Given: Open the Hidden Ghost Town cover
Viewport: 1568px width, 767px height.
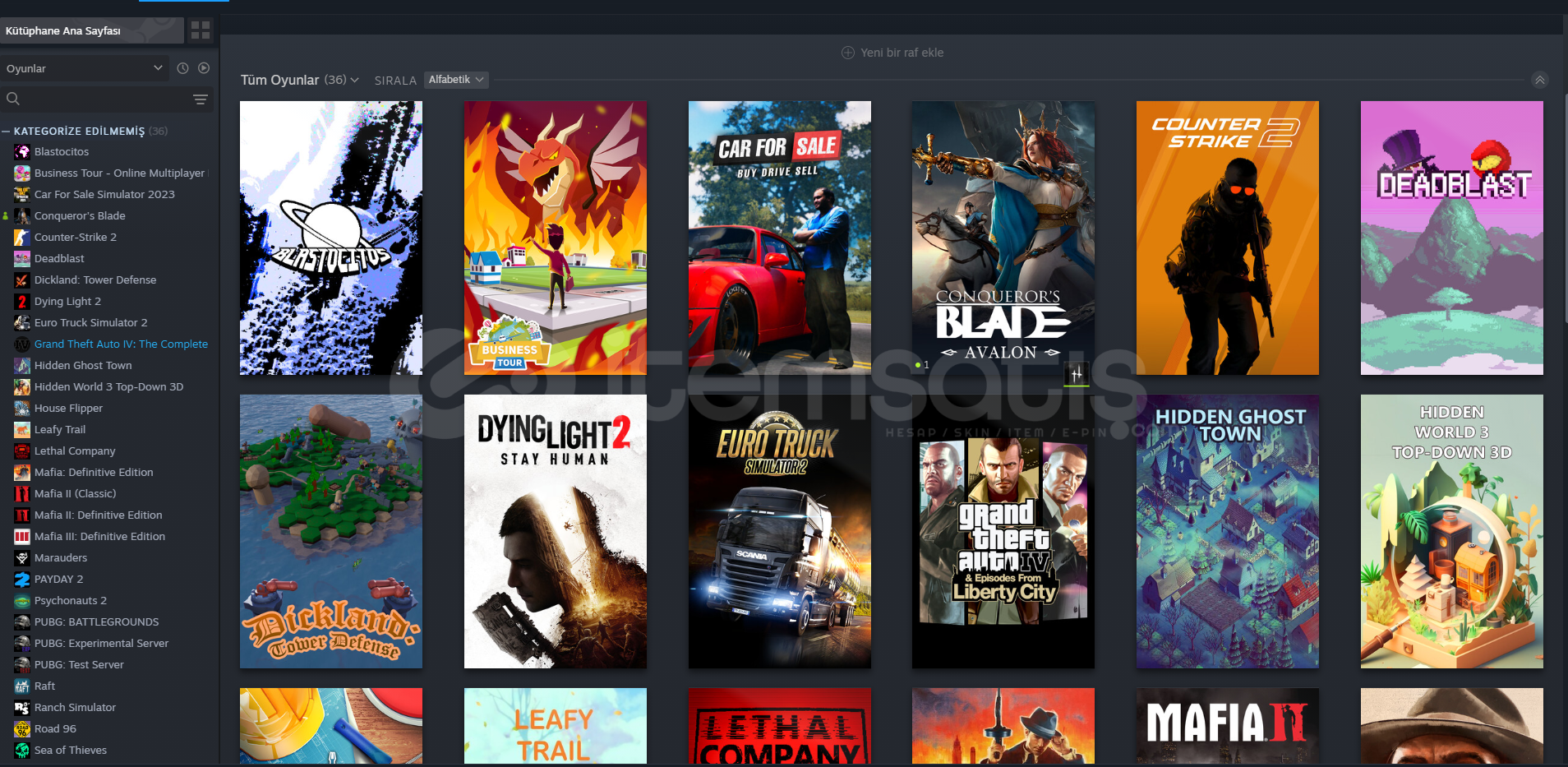Looking at the screenshot, I should (1228, 531).
